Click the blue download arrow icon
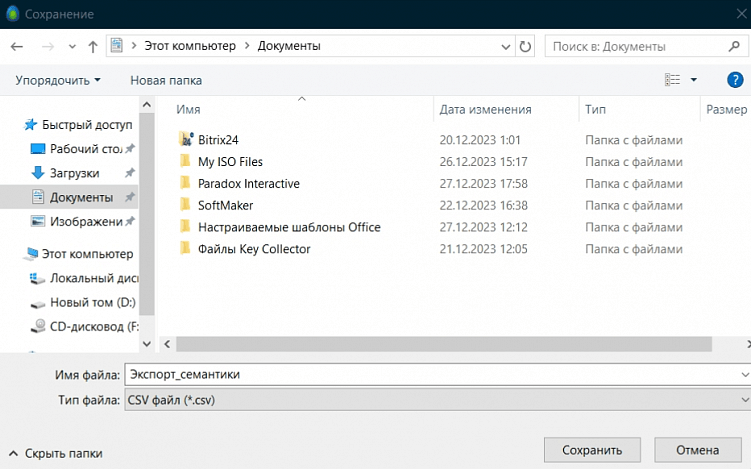The width and height of the screenshot is (751, 469). (38, 172)
